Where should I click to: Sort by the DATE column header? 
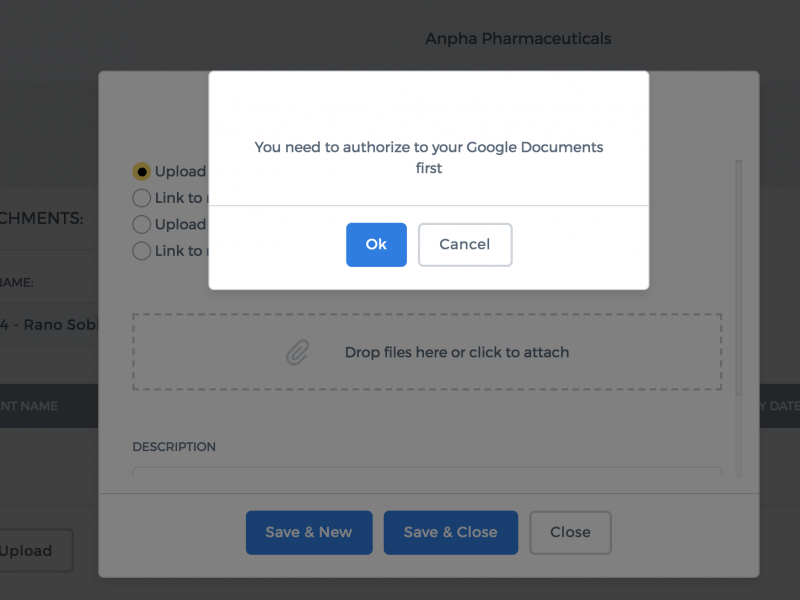click(x=779, y=406)
